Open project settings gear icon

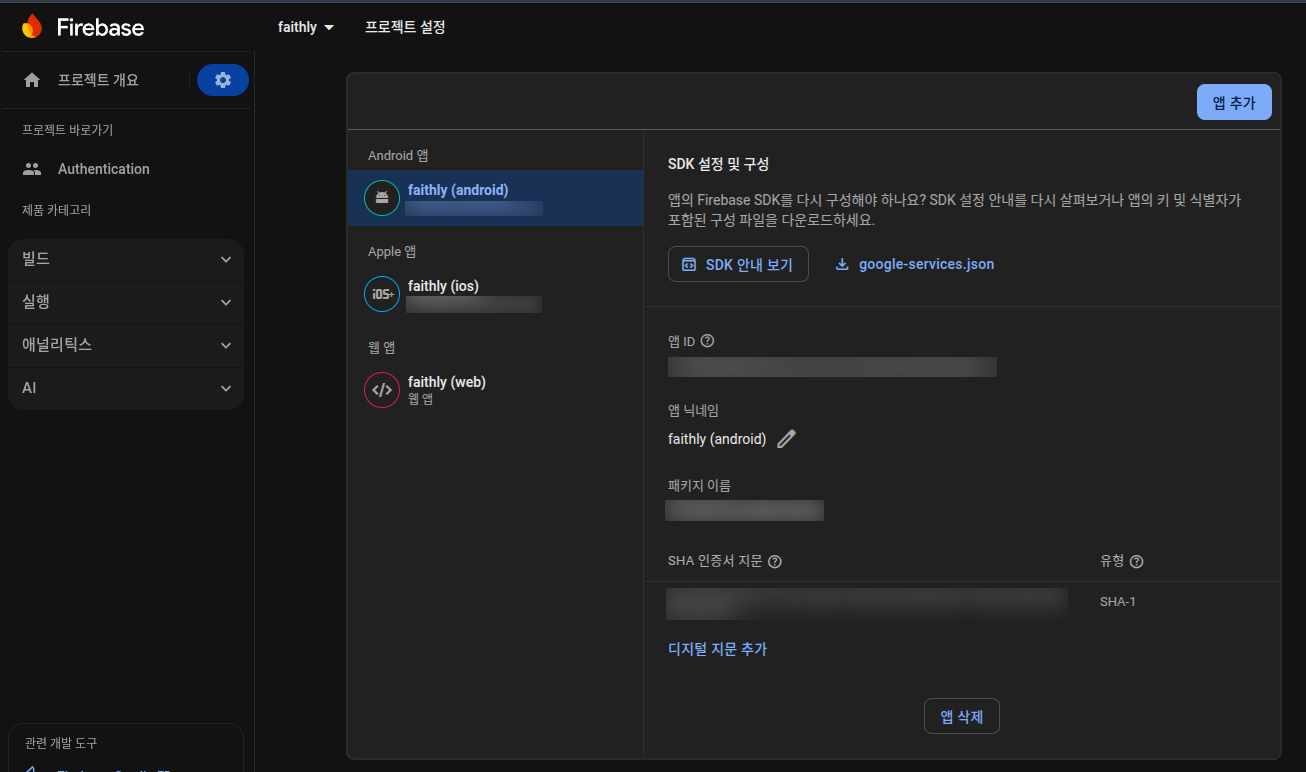click(223, 80)
